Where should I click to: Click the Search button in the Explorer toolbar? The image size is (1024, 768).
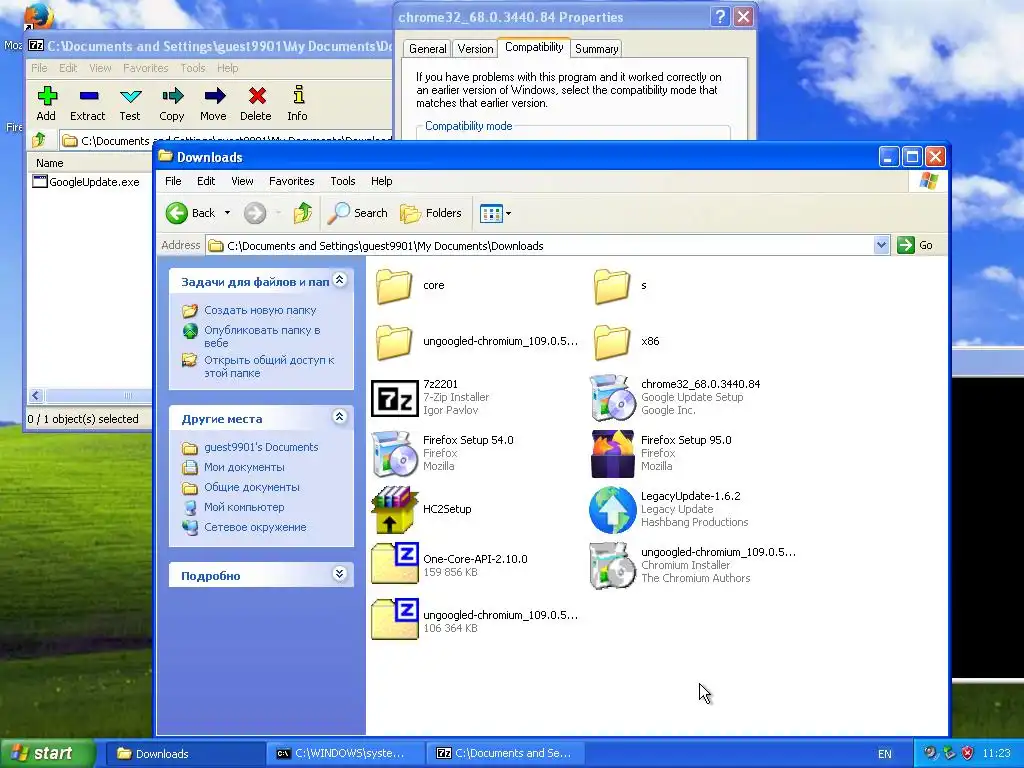[358, 213]
